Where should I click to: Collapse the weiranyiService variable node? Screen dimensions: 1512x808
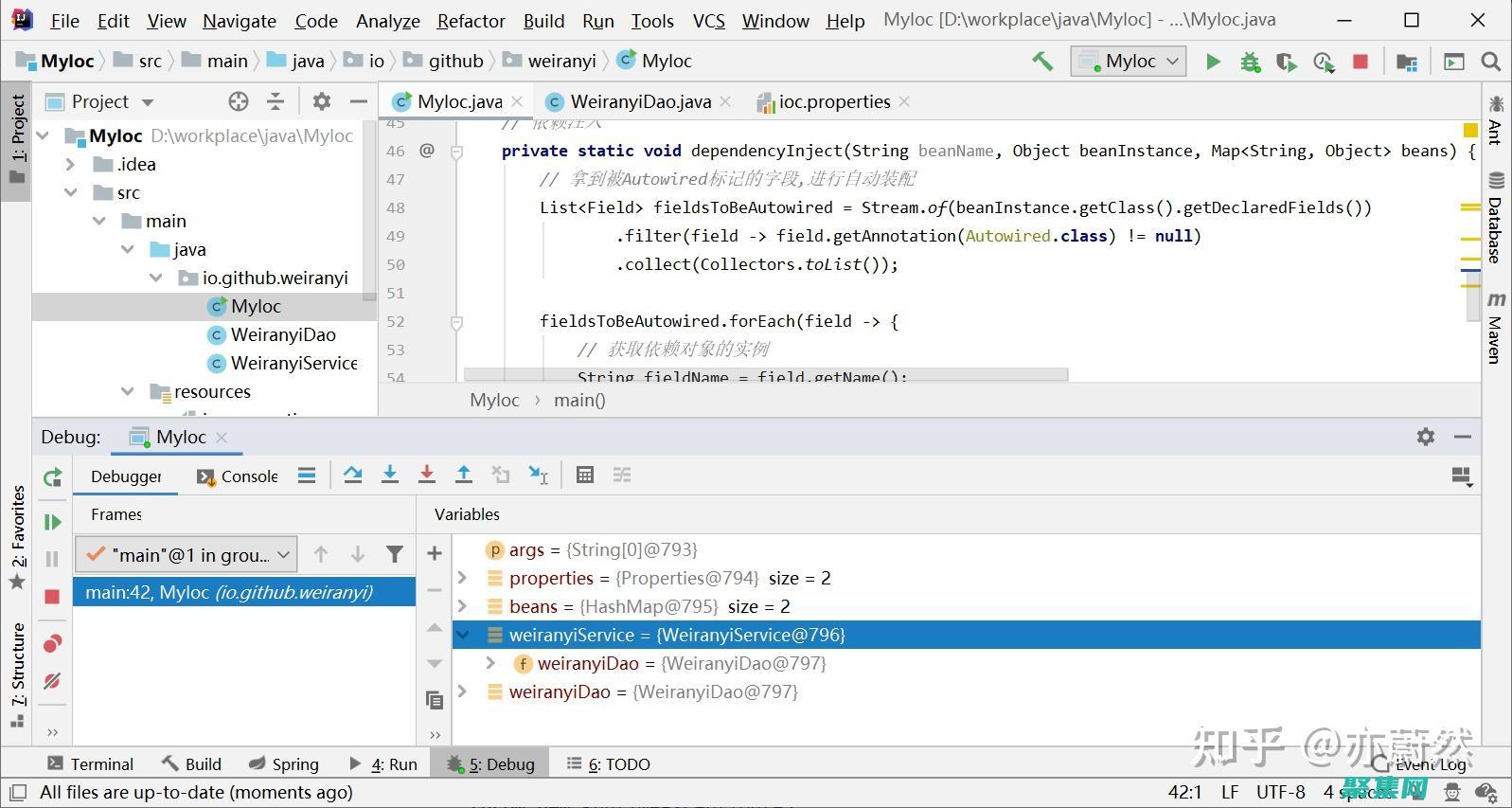click(x=463, y=635)
